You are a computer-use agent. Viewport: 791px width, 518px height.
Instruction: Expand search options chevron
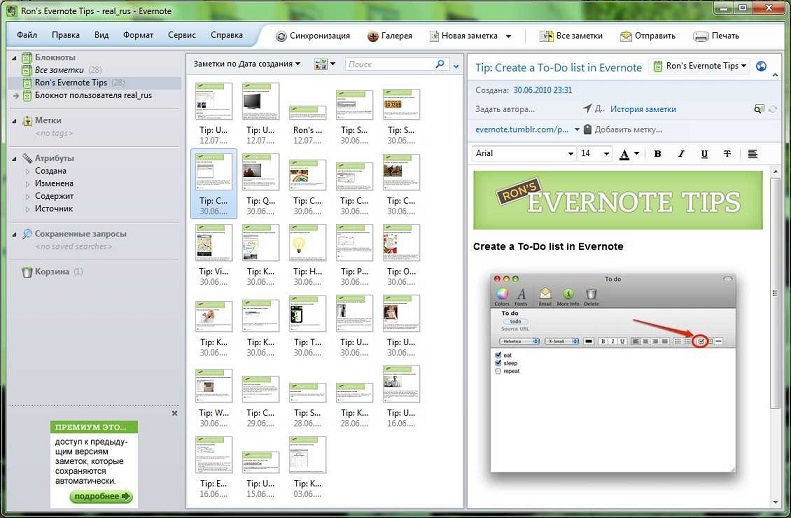click(x=456, y=67)
